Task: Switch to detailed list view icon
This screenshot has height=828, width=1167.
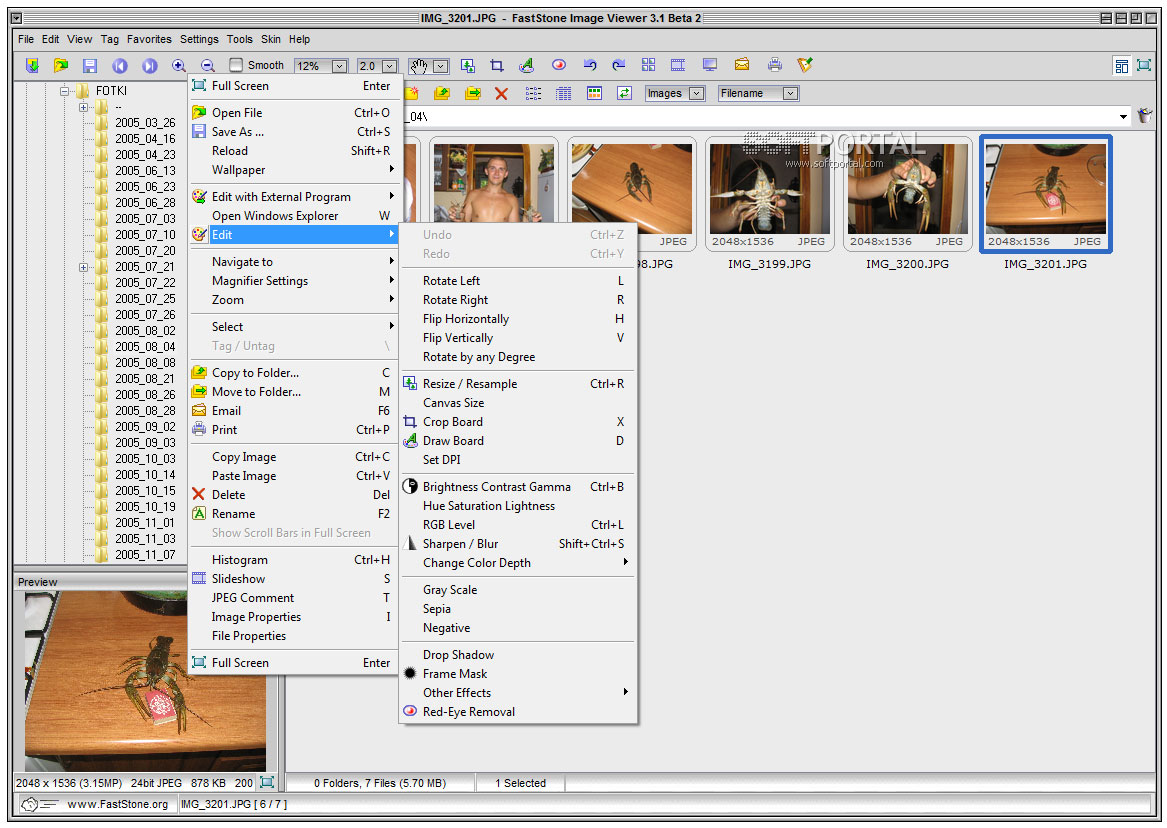Action: 563,93
